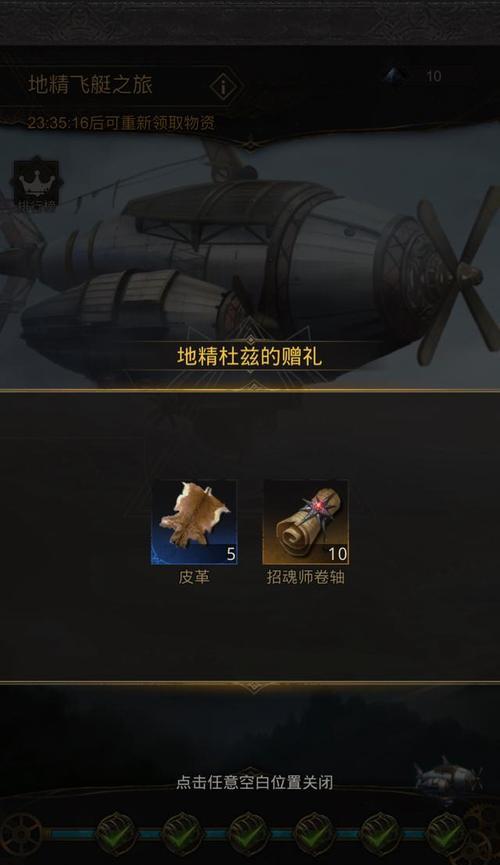Tap the 皮革 leather reward icon
500x865 pixels.
194,522
